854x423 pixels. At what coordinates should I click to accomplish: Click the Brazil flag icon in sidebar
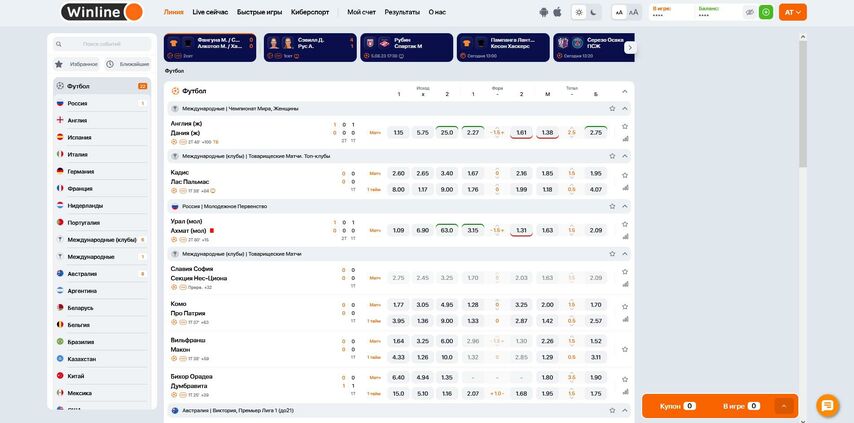pyautogui.click(x=60, y=342)
